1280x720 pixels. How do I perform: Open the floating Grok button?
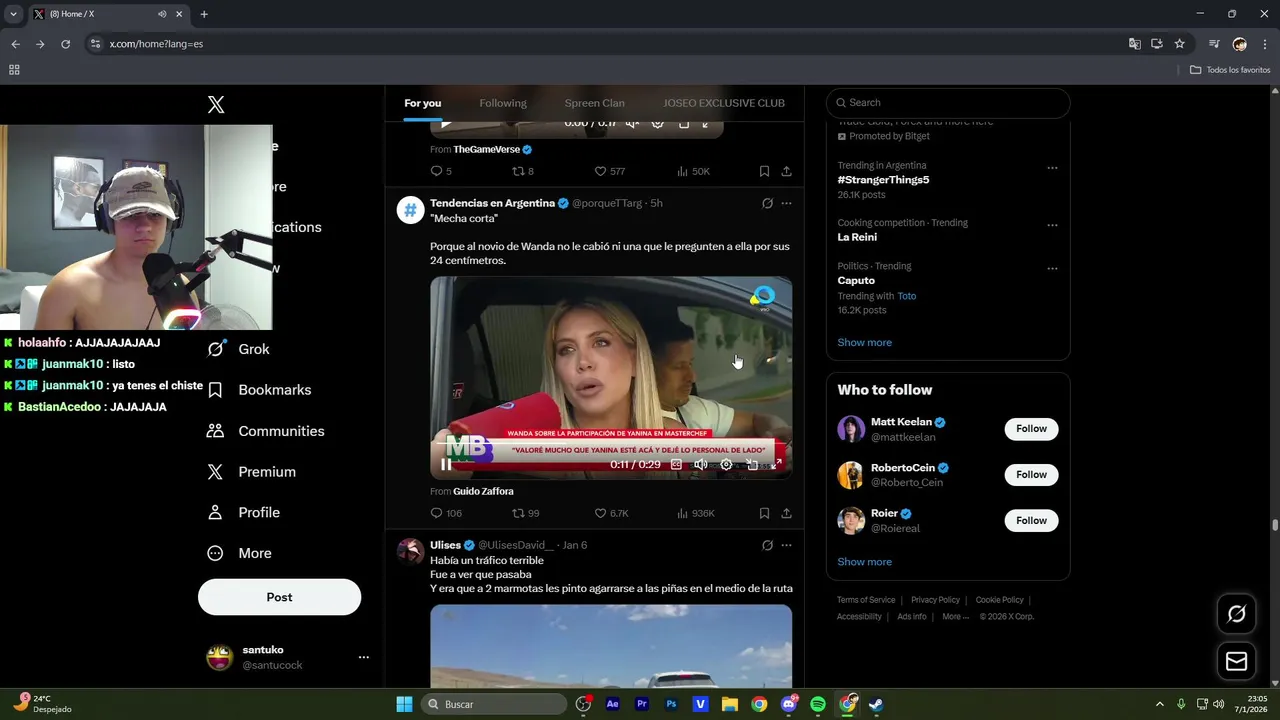[1236, 614]
